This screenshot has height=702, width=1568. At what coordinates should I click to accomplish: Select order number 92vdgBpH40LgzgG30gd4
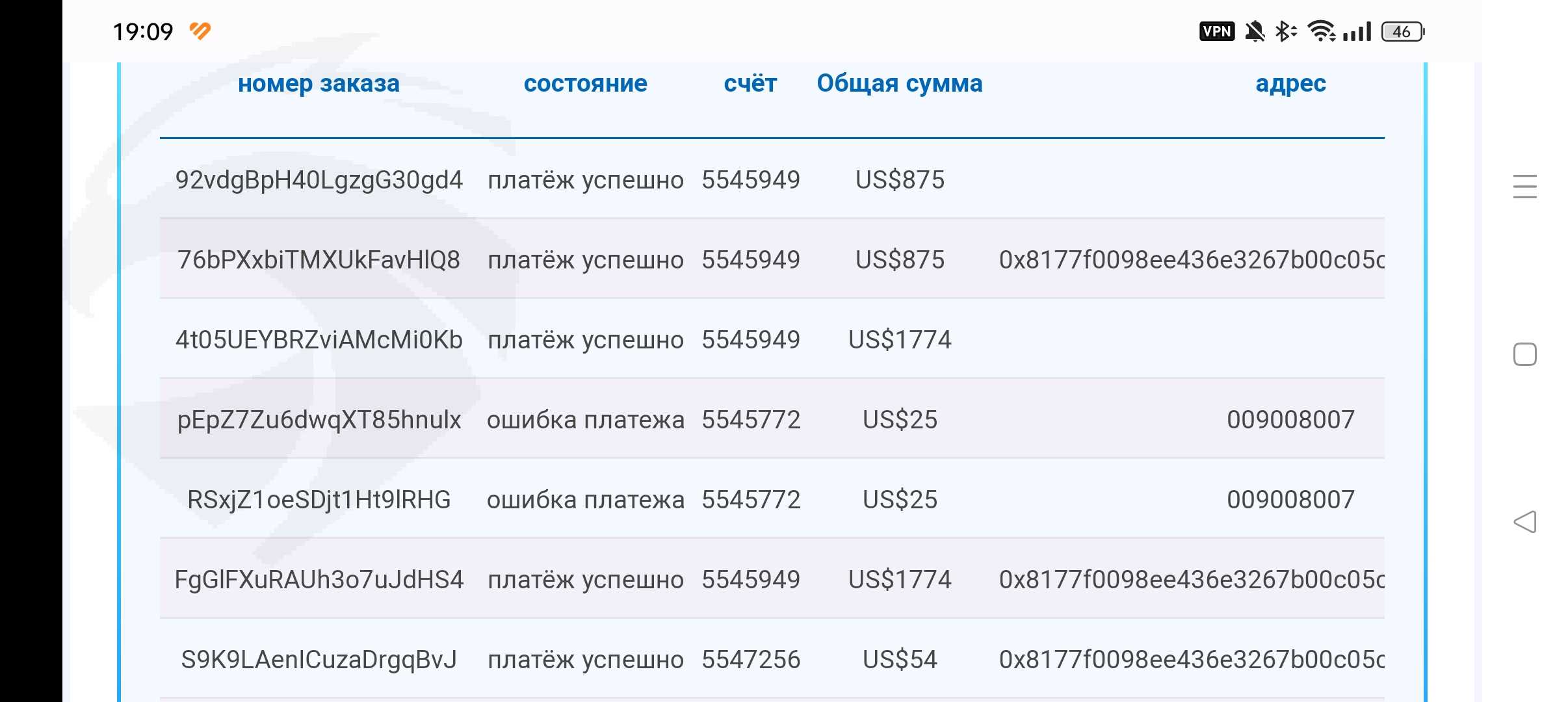tap(319, 180)
